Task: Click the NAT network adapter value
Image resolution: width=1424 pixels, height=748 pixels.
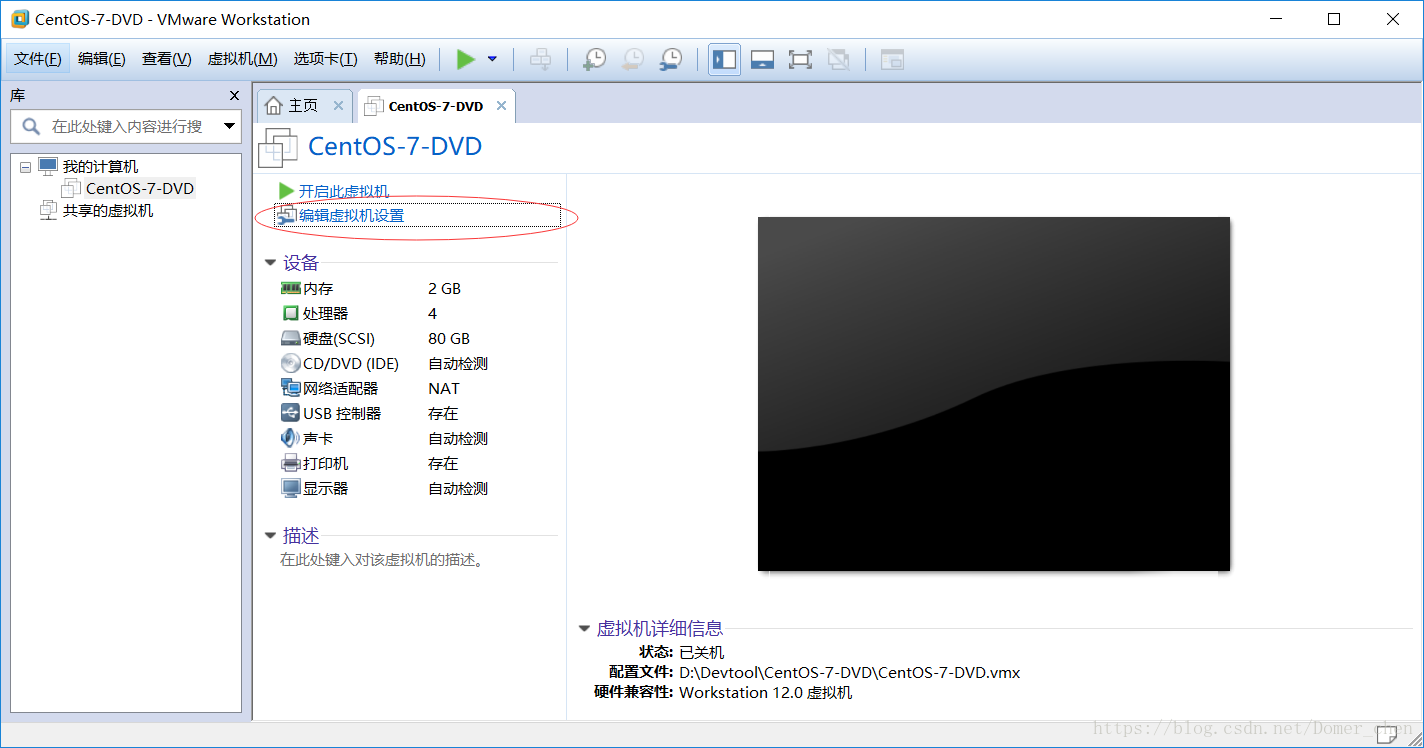Action: click(444, 388)
